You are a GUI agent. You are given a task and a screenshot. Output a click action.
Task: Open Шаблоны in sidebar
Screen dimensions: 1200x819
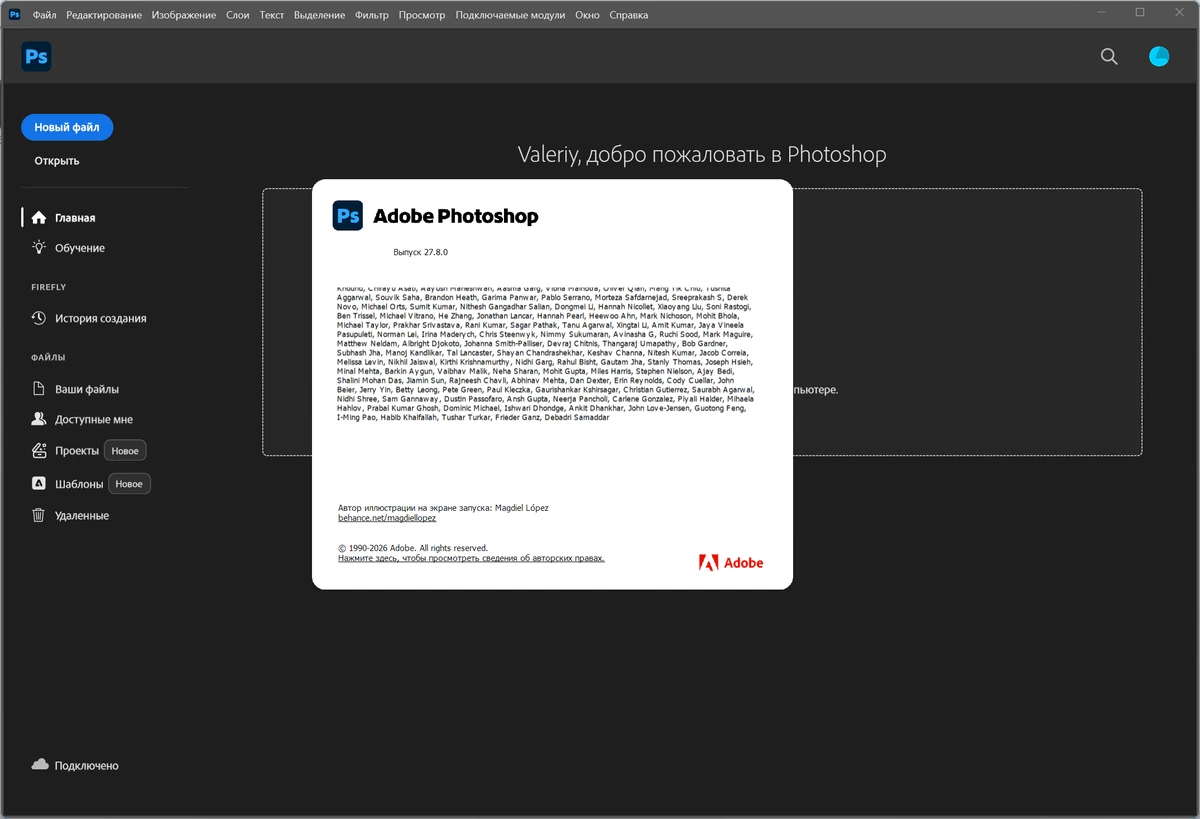80,483
